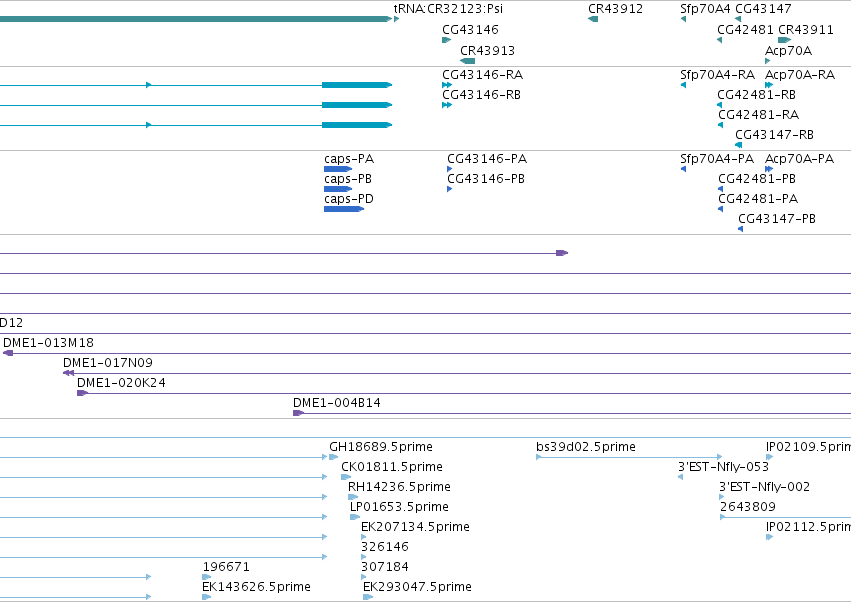The width and height of the screenshot is (851, 602).
Task: Select the EK143626.5prime EST label
Action: (256, 587)
